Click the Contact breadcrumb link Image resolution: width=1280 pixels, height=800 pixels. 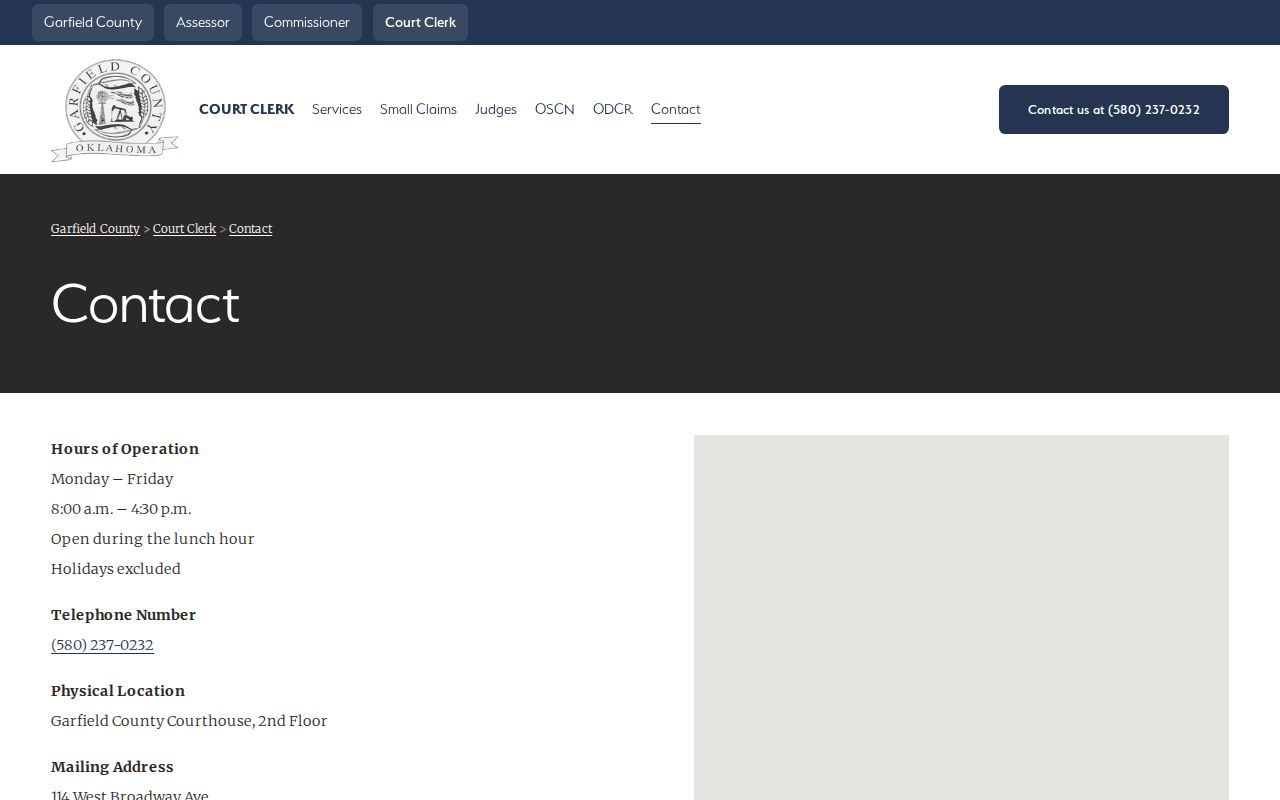[250, 229]
